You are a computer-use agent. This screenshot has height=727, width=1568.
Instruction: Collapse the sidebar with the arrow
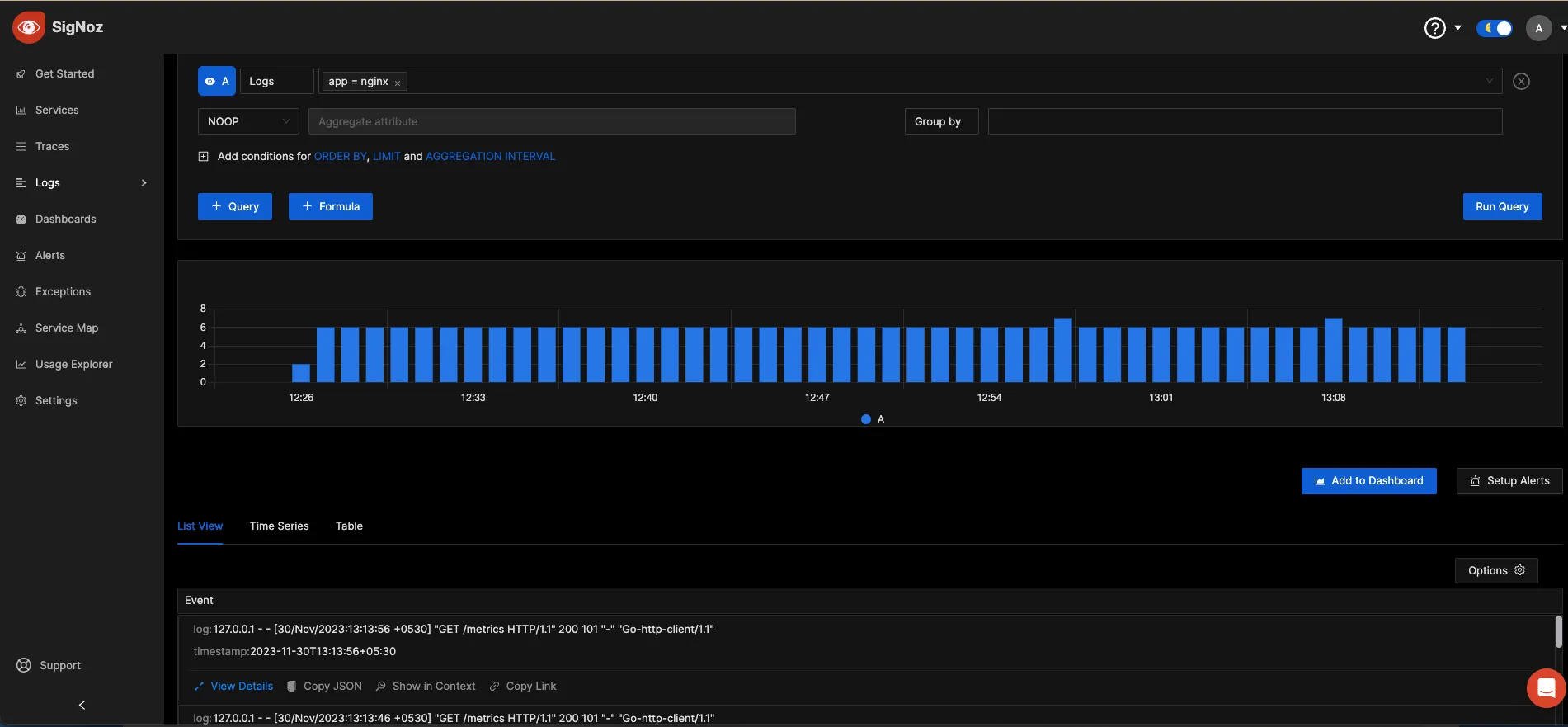tap(82, 705)
